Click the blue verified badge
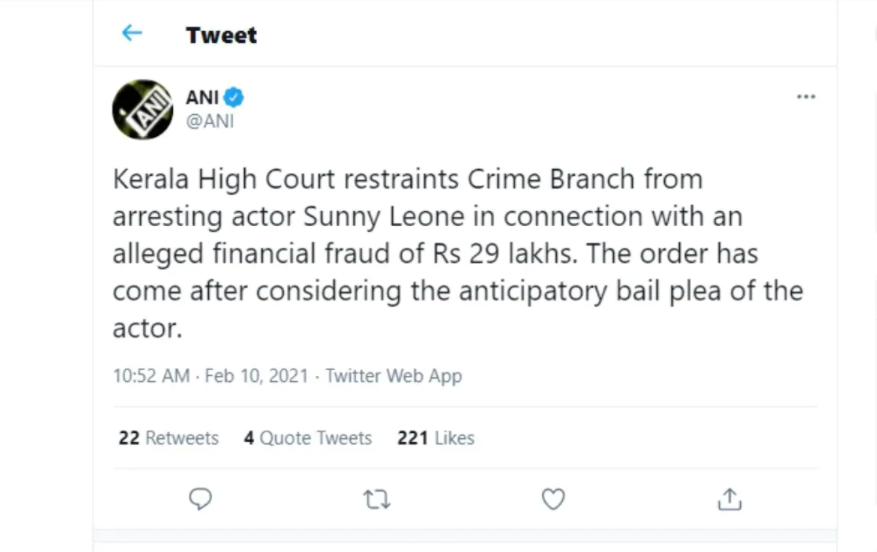This screenshot has width=877, height=552. click(234, 97)
